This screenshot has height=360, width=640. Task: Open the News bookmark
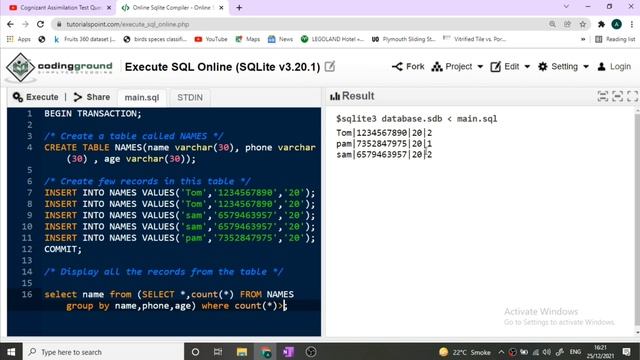(280, 39)
